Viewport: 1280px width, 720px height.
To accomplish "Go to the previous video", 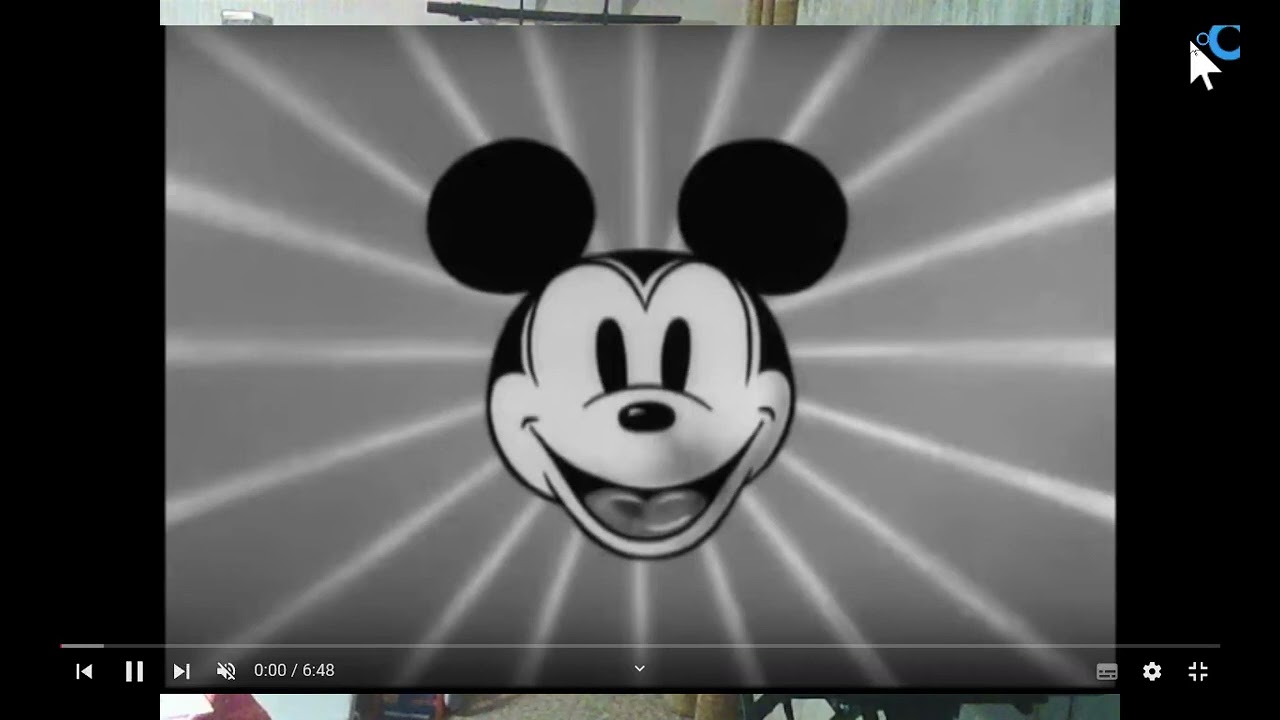I will 84,671.
